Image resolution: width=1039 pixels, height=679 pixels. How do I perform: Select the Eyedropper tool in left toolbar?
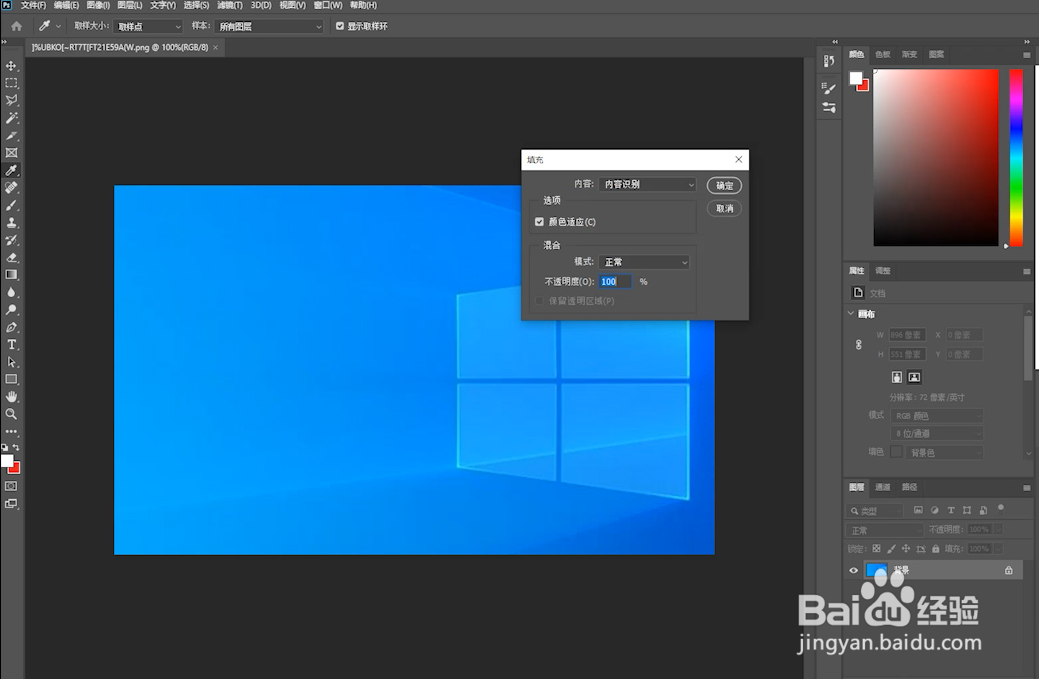click(x=11, y=170)
